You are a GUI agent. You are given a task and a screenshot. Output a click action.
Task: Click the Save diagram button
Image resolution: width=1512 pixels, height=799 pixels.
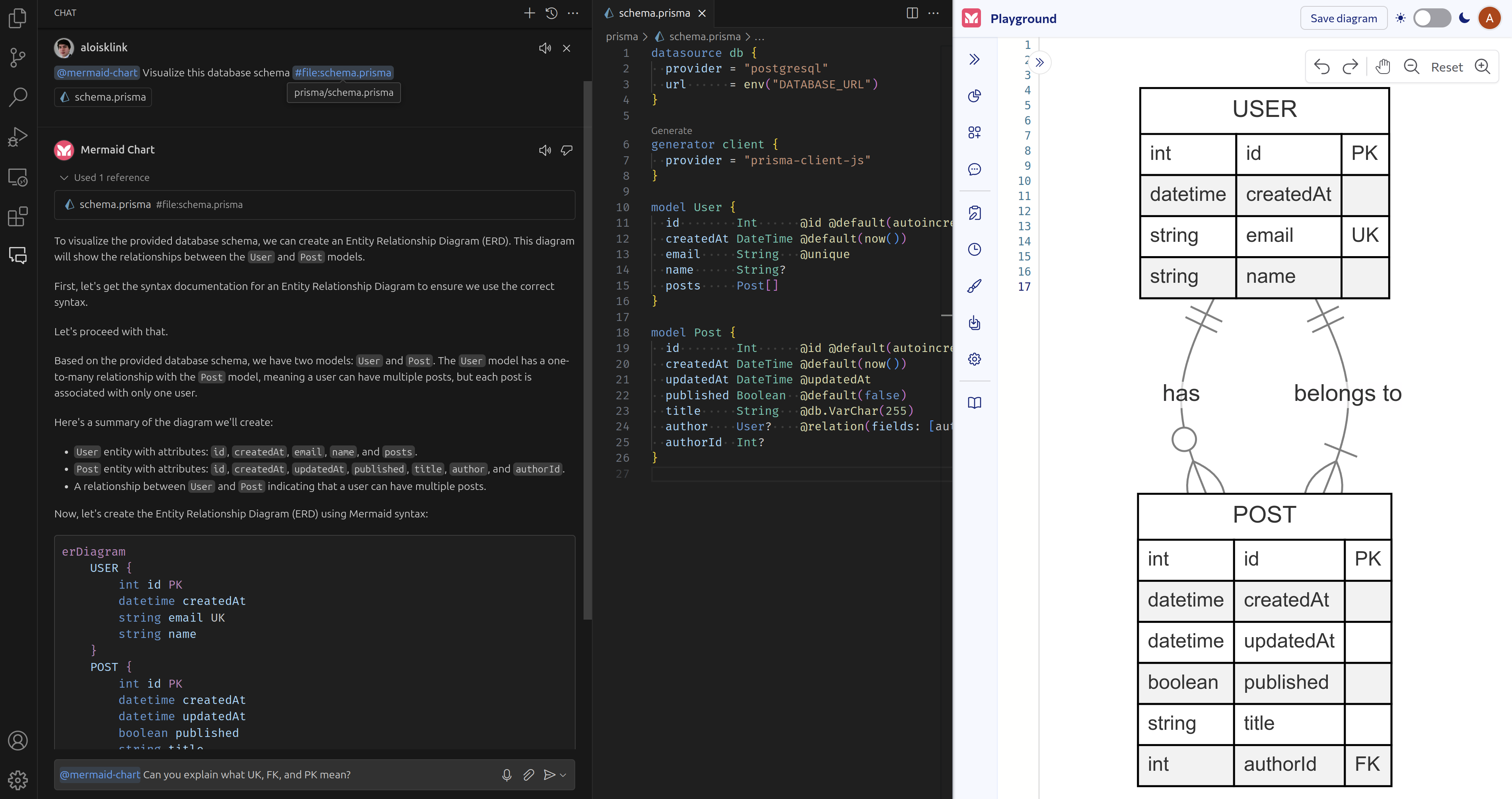[x=1344, y=18]
